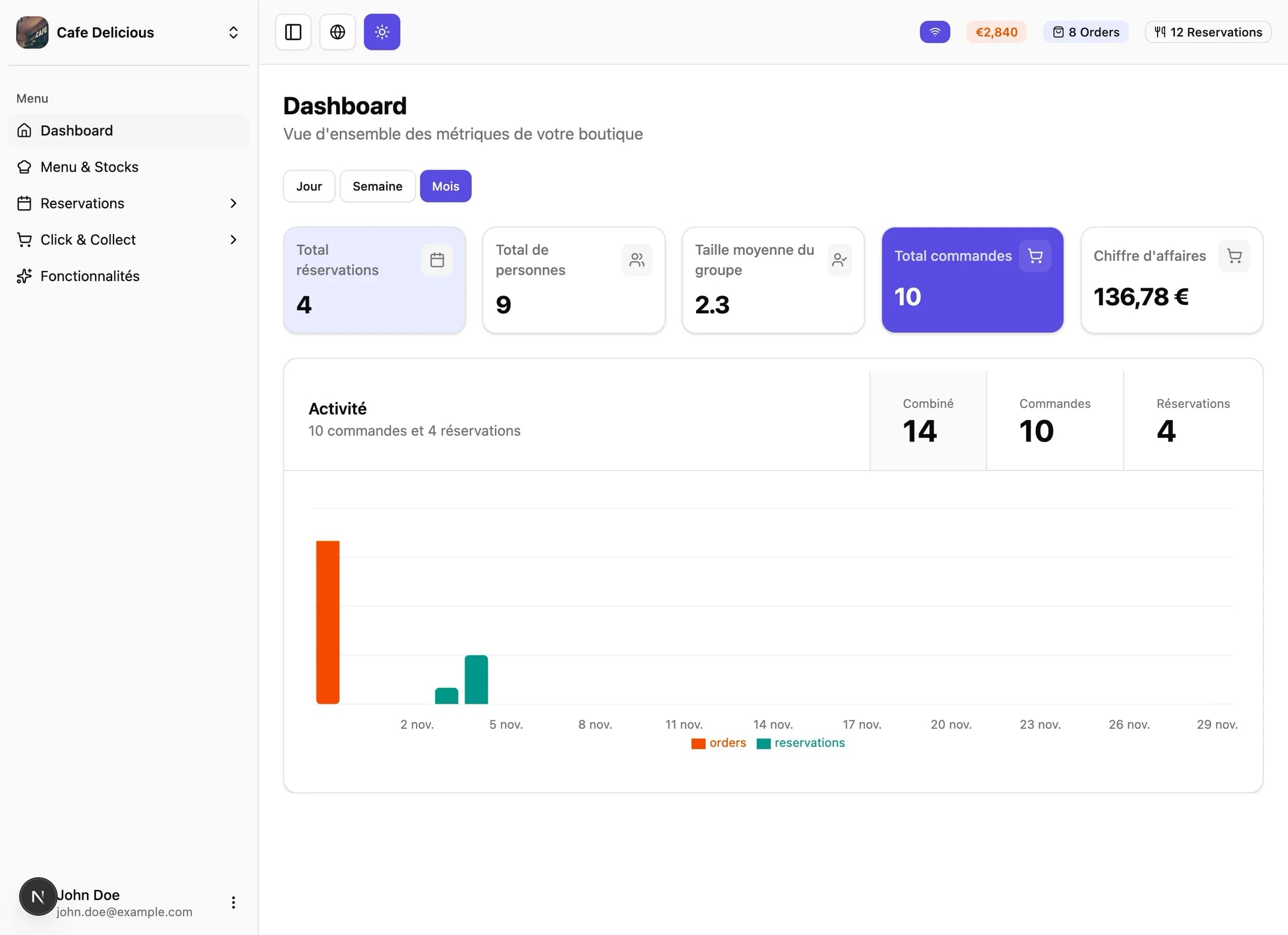The width and height of the screenshot is (1288, 935).
Task: Click the WiFi status icon
Action: tap(935, 32)
